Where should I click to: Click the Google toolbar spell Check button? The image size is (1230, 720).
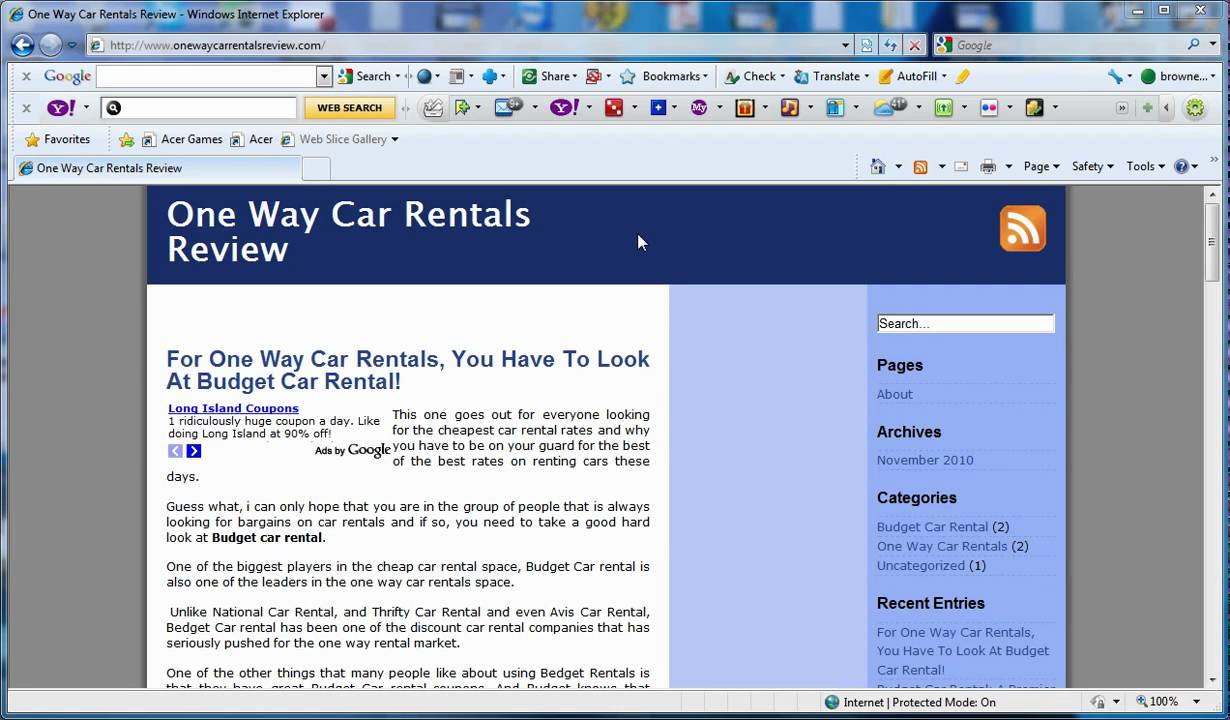point(751,76)
